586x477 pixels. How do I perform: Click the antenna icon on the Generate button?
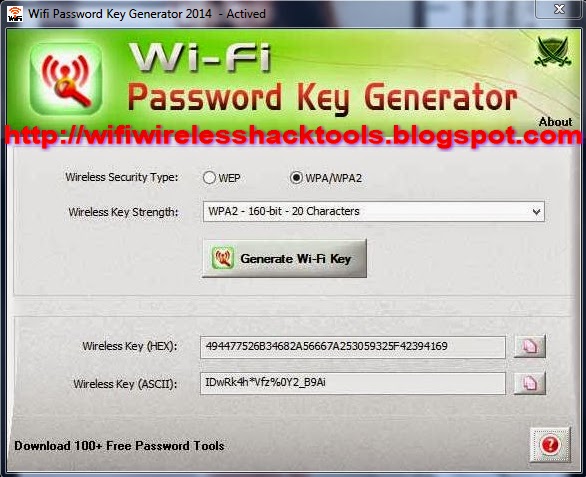tap(223, 258)
